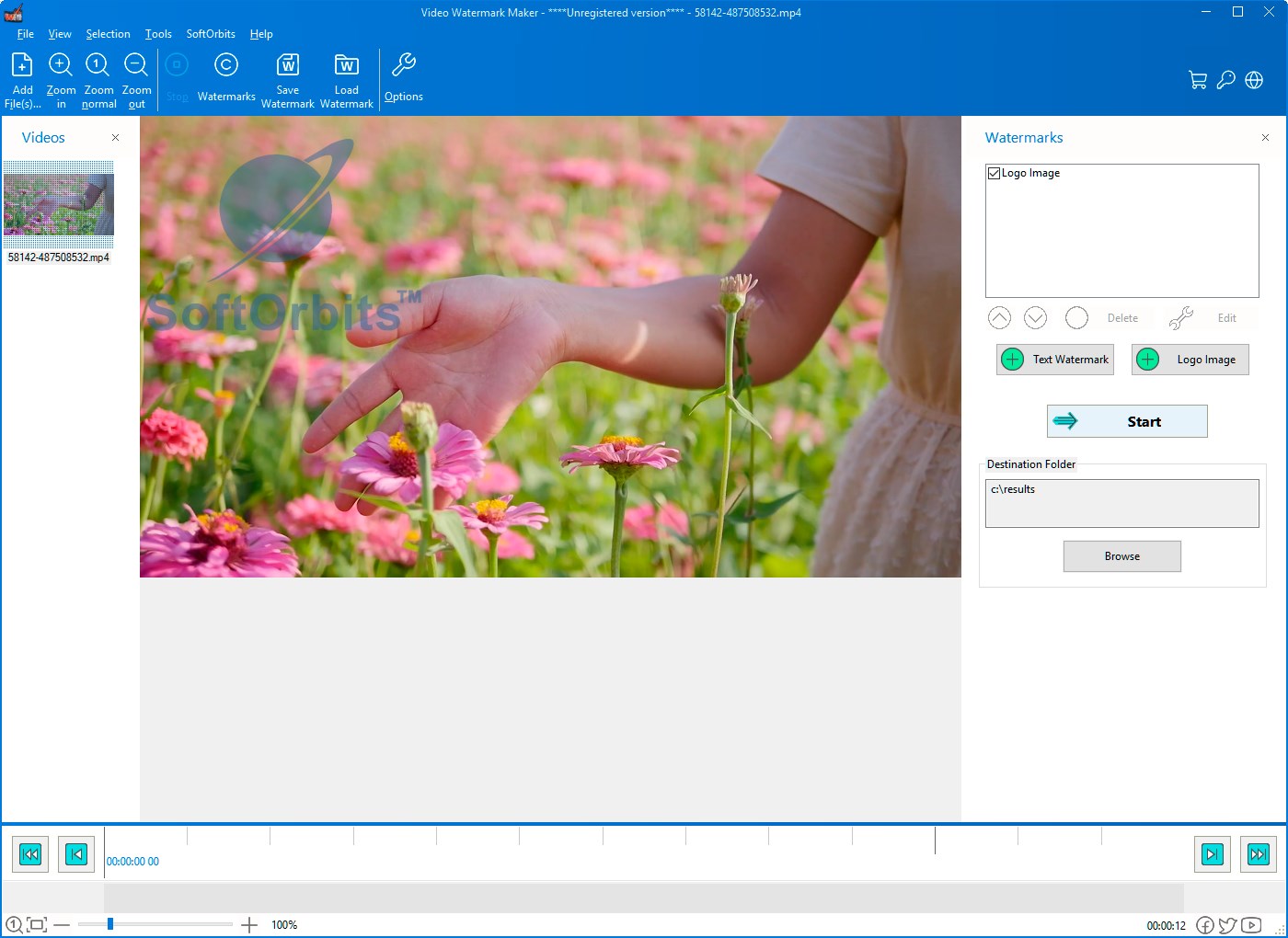Open the Tools menu

click(158, 34)
